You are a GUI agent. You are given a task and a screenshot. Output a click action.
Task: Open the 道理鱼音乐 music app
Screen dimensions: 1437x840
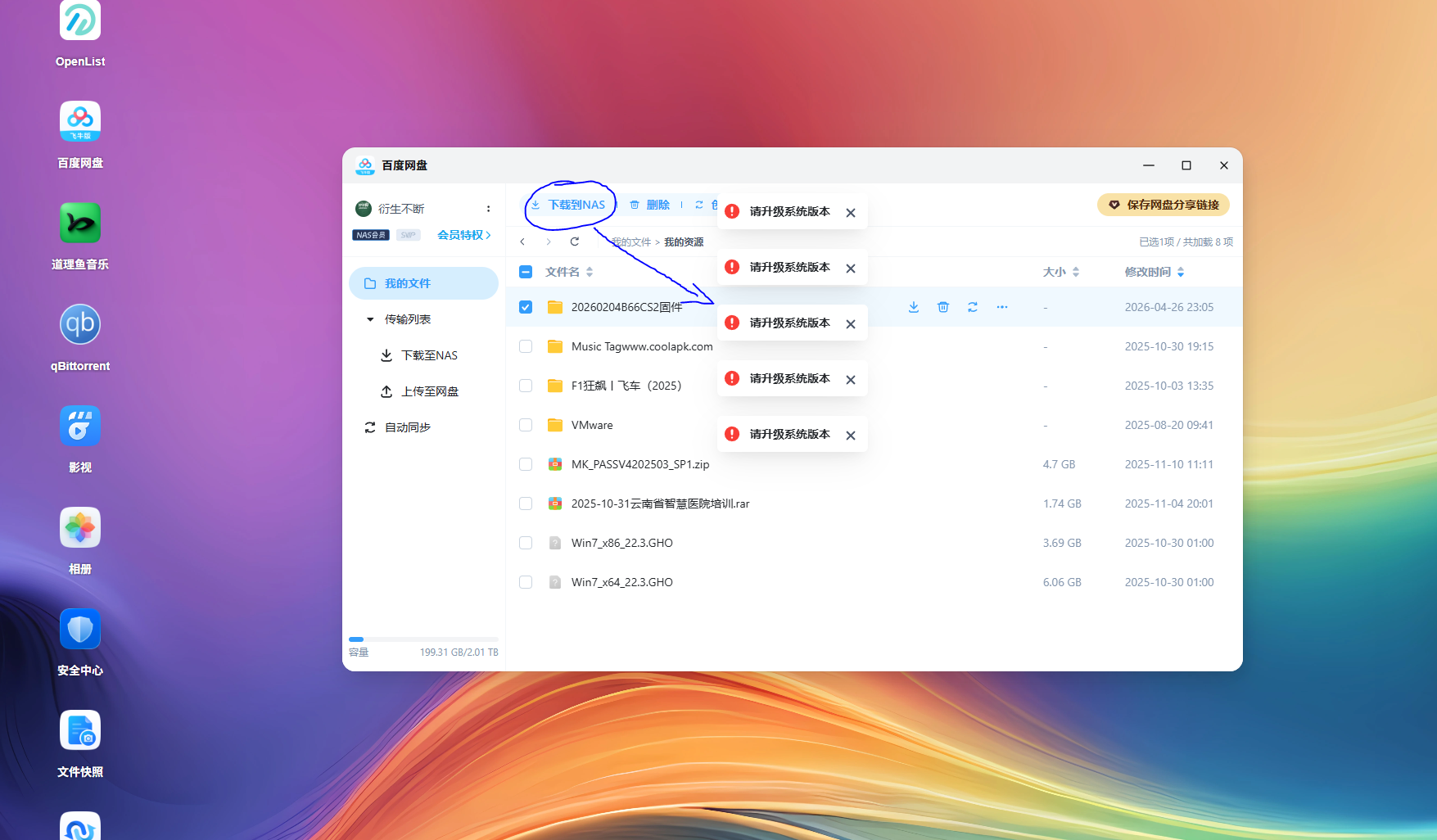point(80,223)
